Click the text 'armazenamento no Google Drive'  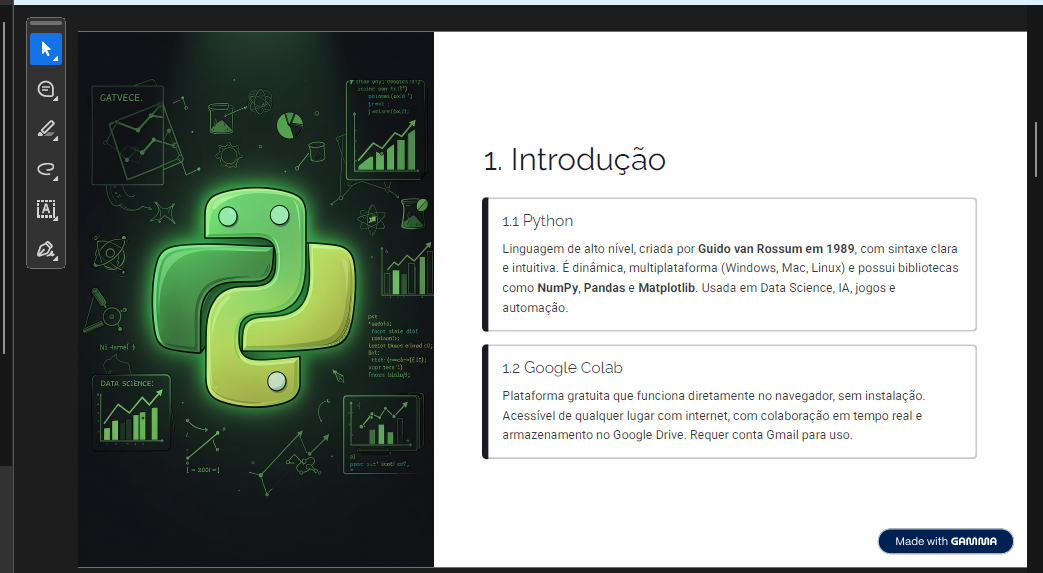click(594, 435)
